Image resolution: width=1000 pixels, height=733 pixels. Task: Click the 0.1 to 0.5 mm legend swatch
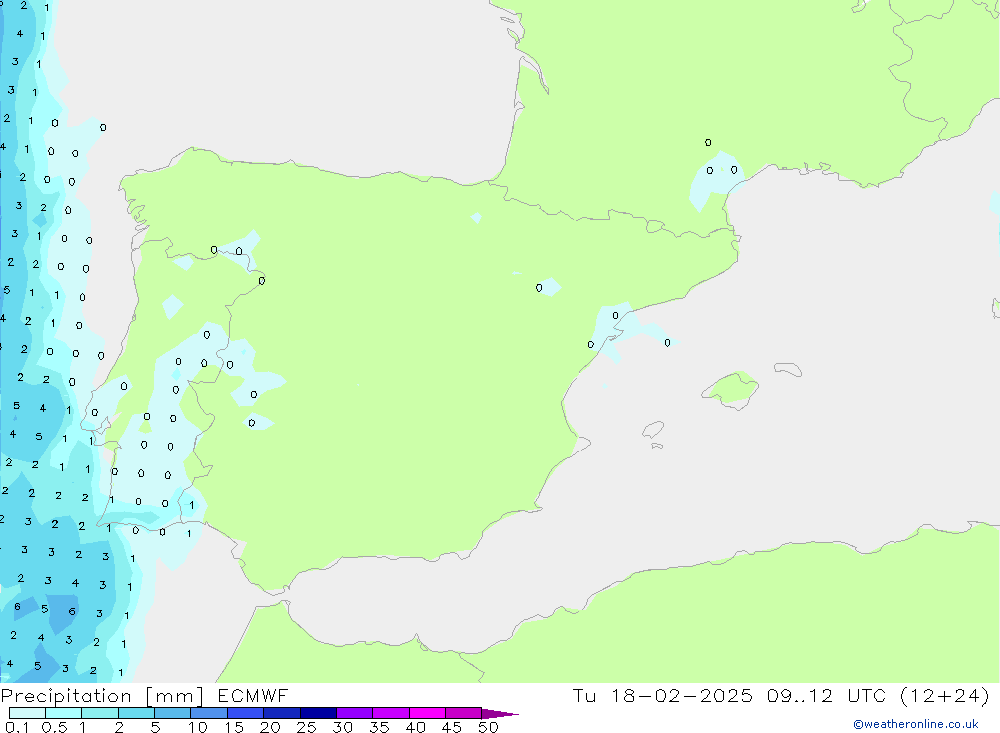click(x=27, y=713)
